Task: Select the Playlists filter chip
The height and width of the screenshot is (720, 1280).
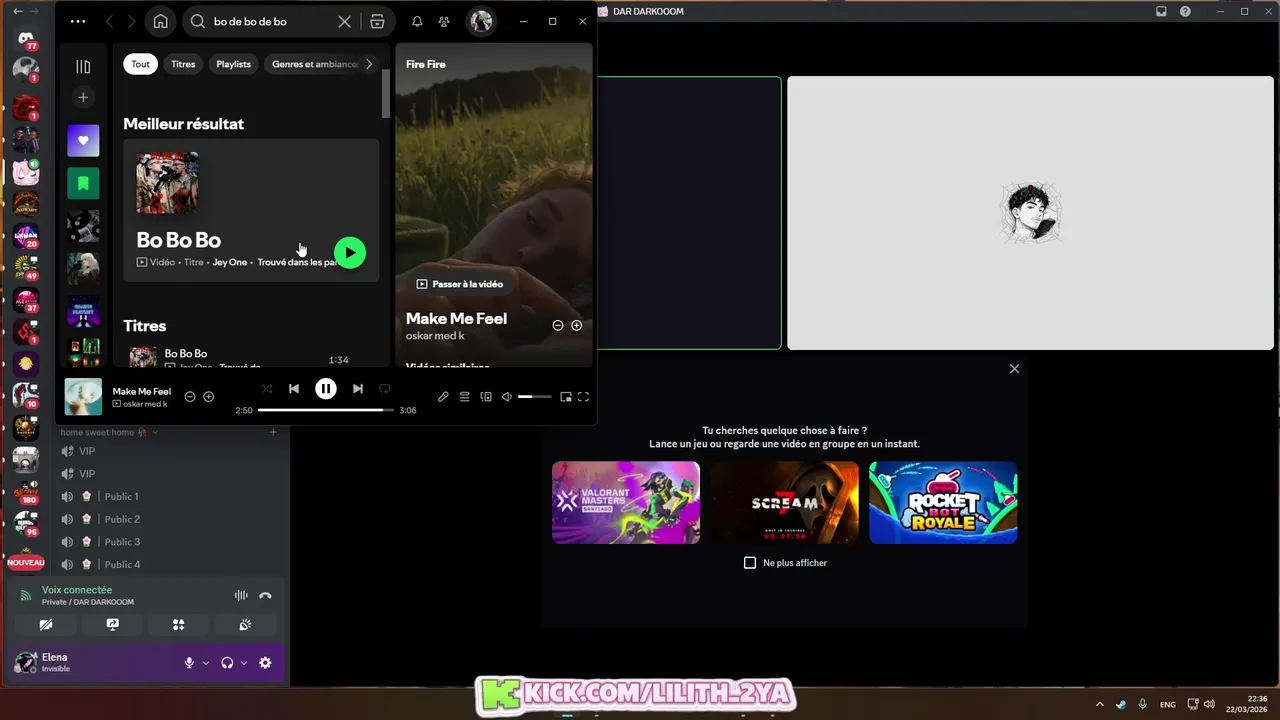Action: click(234, 64)
